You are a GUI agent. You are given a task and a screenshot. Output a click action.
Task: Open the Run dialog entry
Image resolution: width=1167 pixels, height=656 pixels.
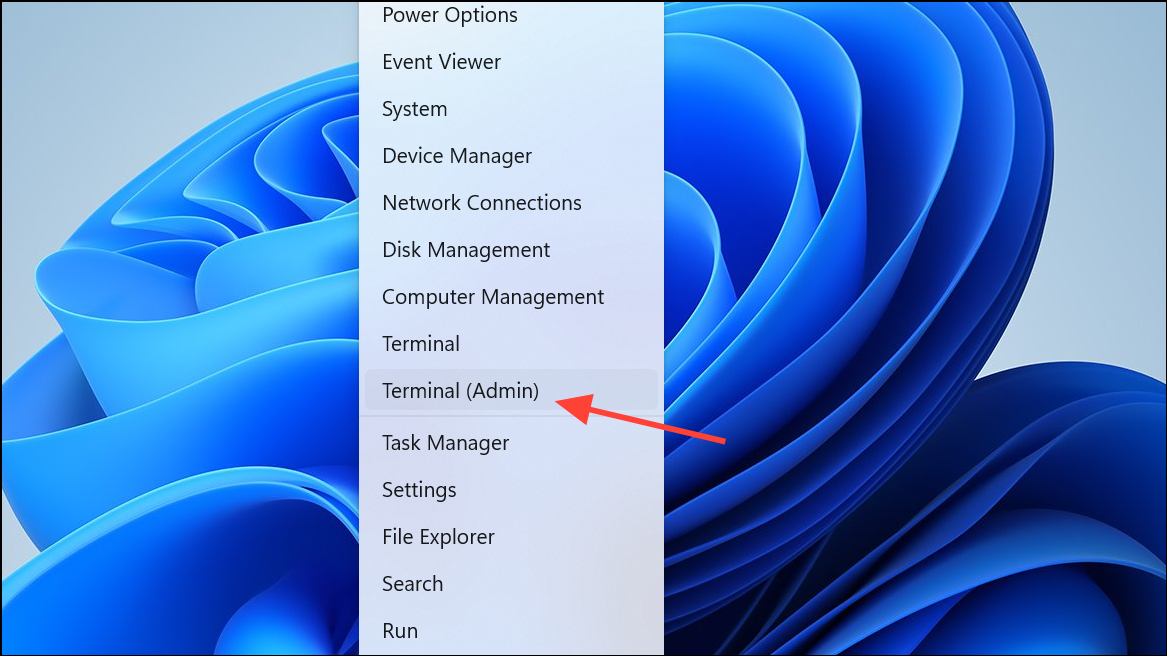click(x=511, y=630)
